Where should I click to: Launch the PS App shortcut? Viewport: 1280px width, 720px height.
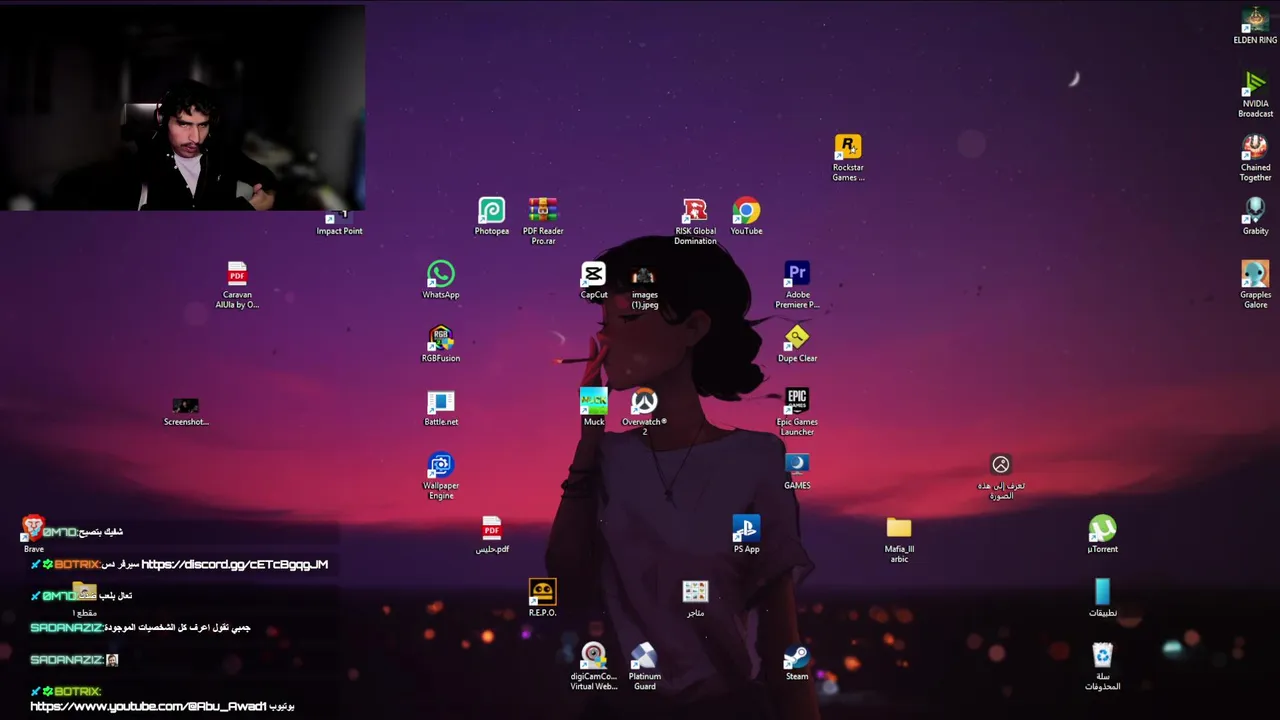[746, 535]
